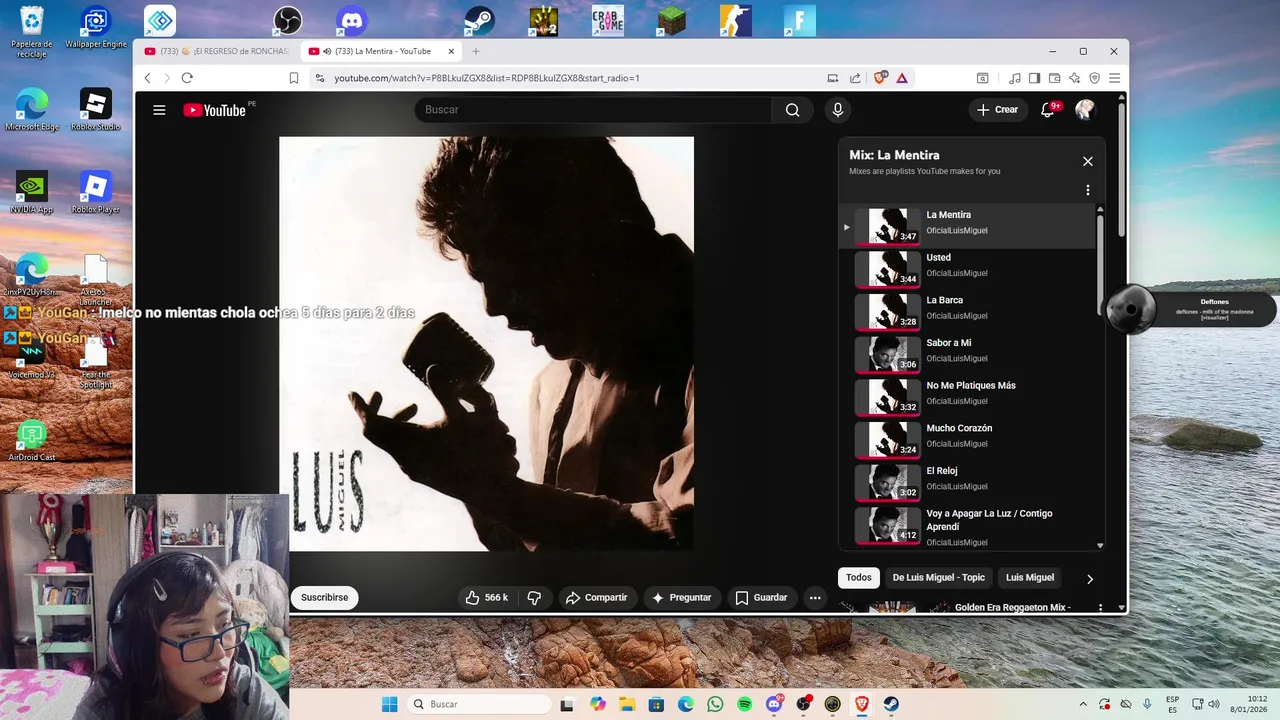Select Voy a Apagar La Luz entry
The image size is (1280, 720).
point(968,526)
